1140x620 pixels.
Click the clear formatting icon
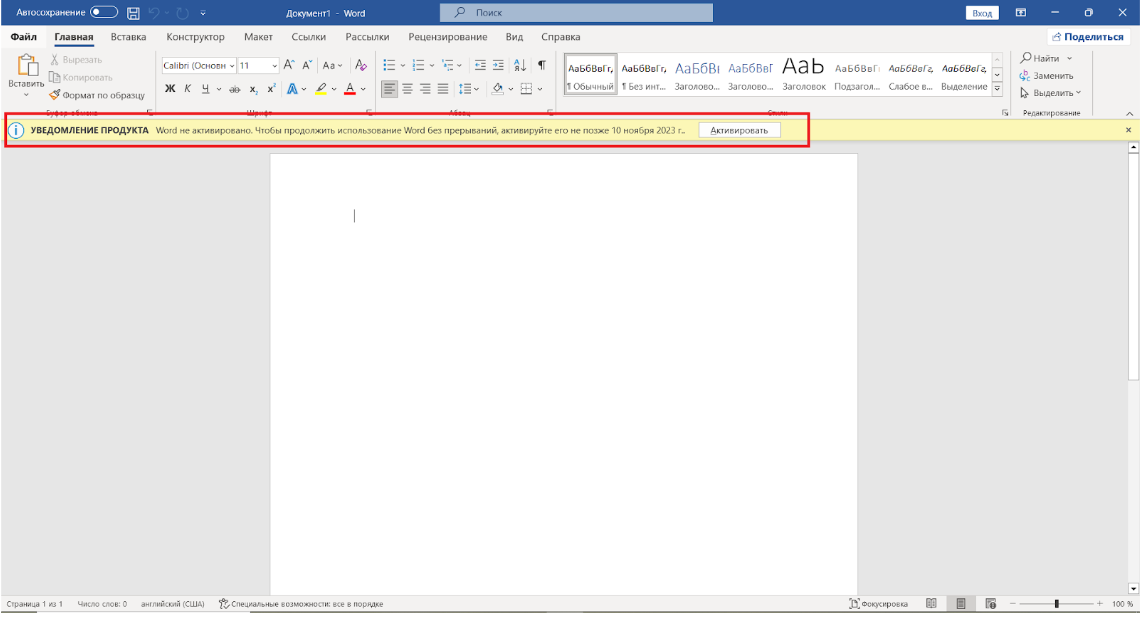[362, 65]
